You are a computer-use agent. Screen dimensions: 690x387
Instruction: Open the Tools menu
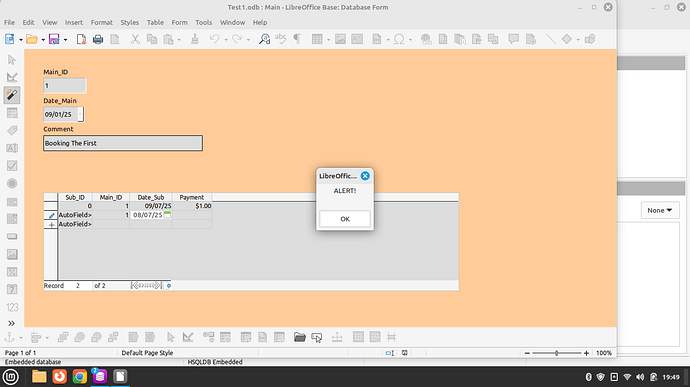(203, 22)
